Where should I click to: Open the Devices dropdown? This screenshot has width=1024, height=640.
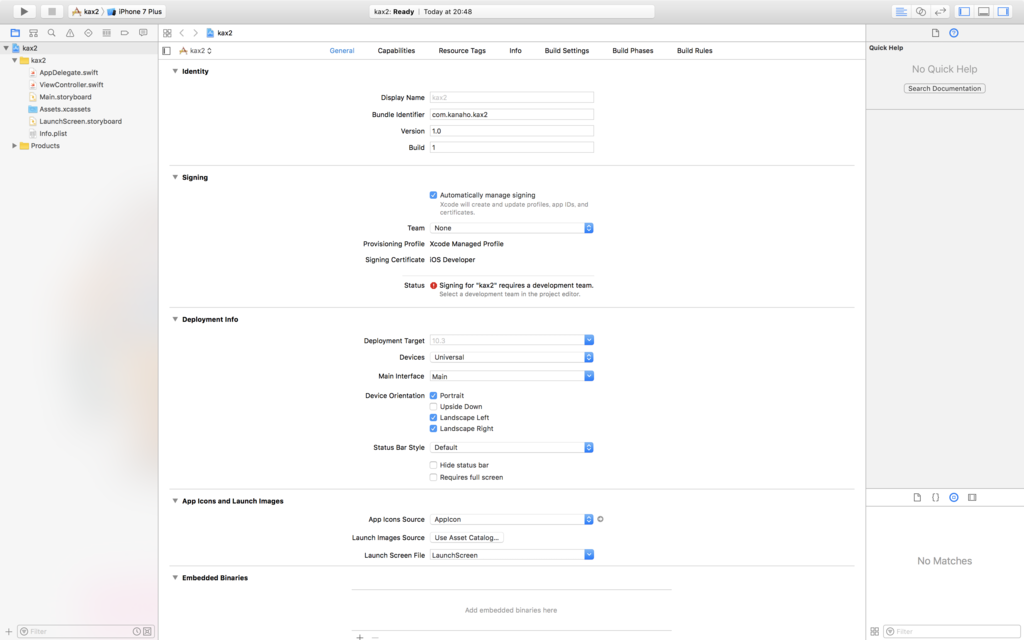point(511,357)
